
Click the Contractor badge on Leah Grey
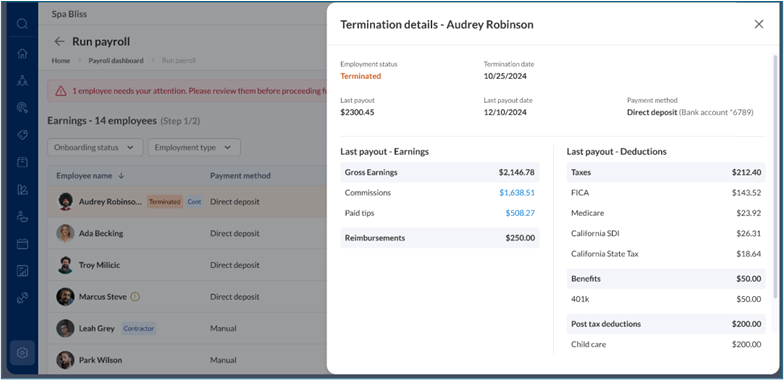(139, 328)
